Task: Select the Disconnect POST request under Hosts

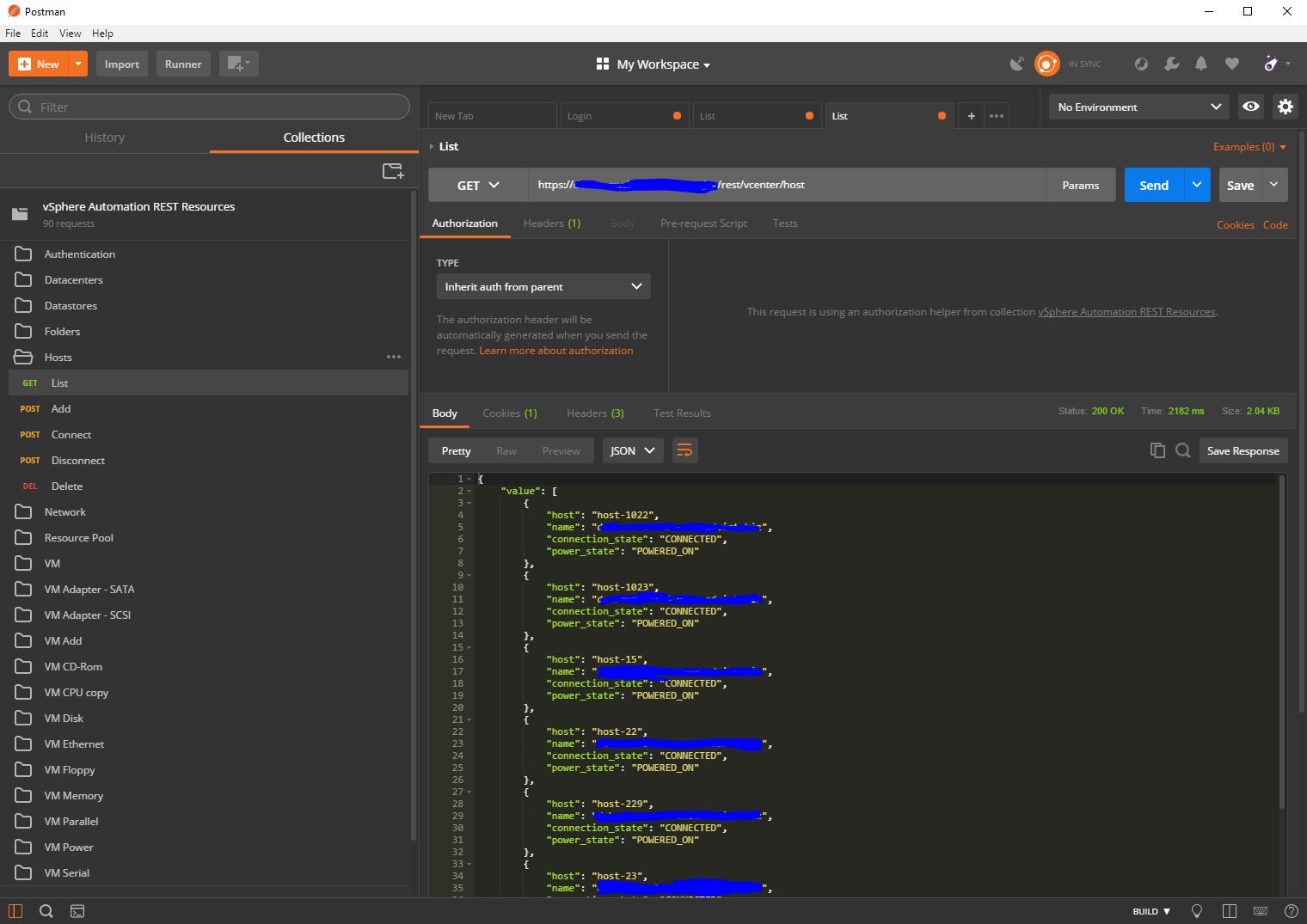Action: click(77, 460)
